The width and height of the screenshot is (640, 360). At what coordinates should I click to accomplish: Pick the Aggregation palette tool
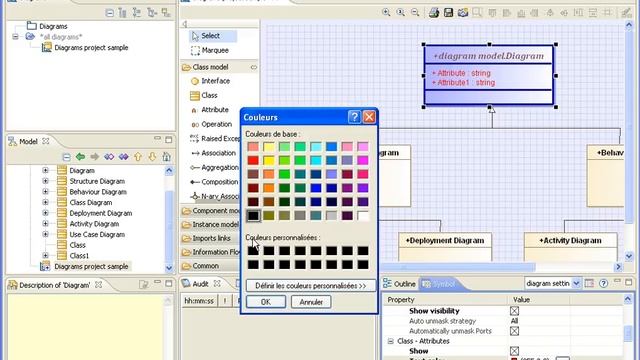215,167
